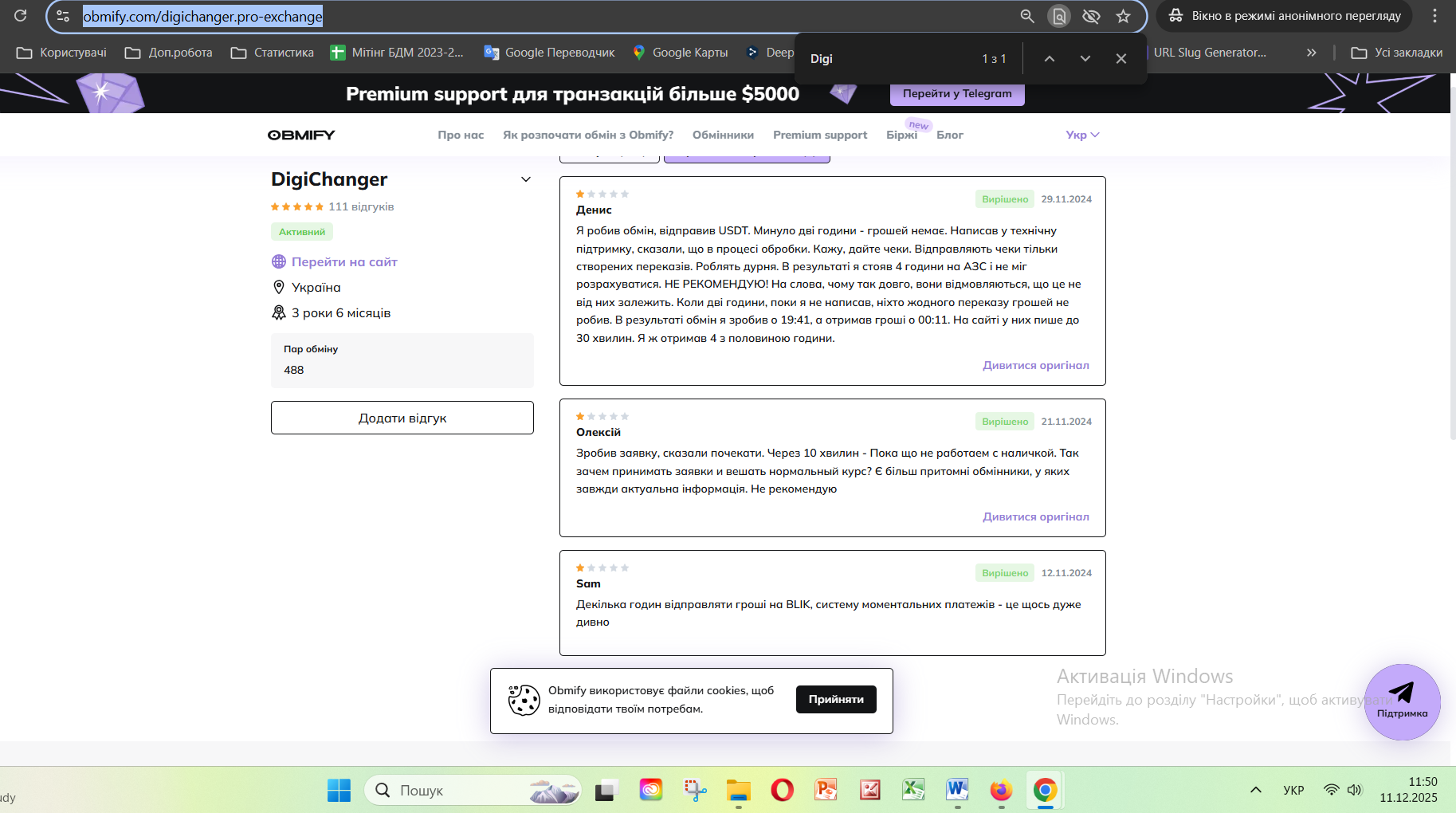Open Word from the taskbar
Viewport: 1456px width, 813px height.
pos(957,791)
